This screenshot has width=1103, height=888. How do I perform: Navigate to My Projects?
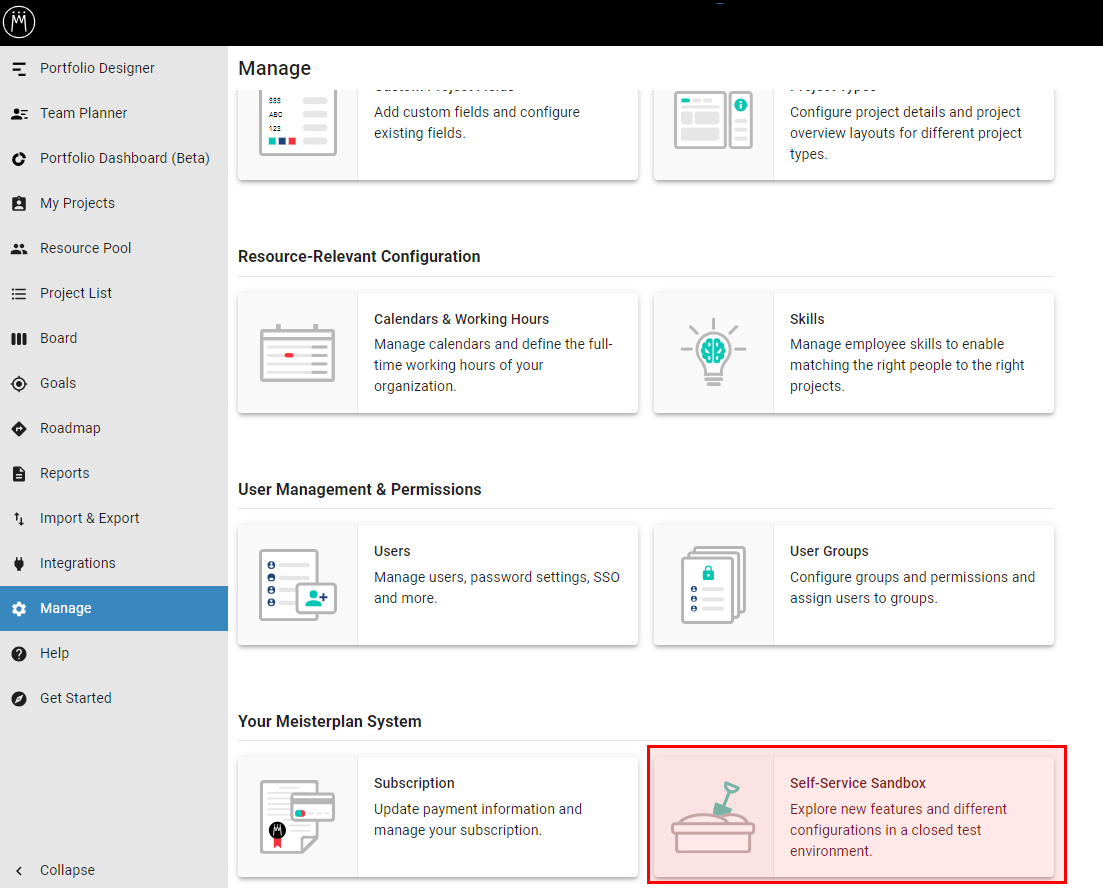(114, 203)
